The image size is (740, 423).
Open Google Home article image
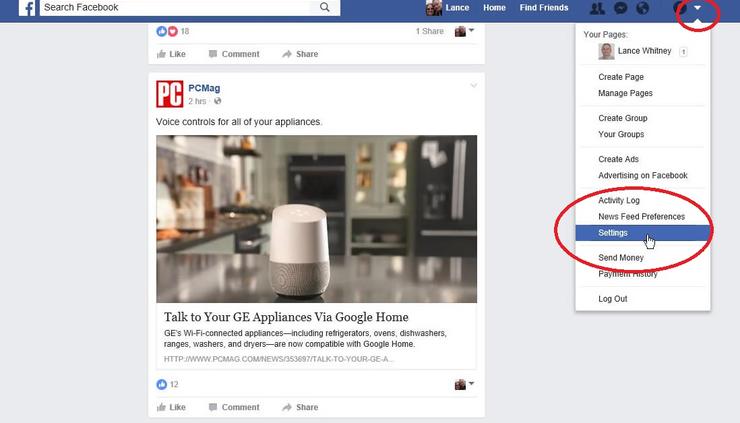click(317, 219)
